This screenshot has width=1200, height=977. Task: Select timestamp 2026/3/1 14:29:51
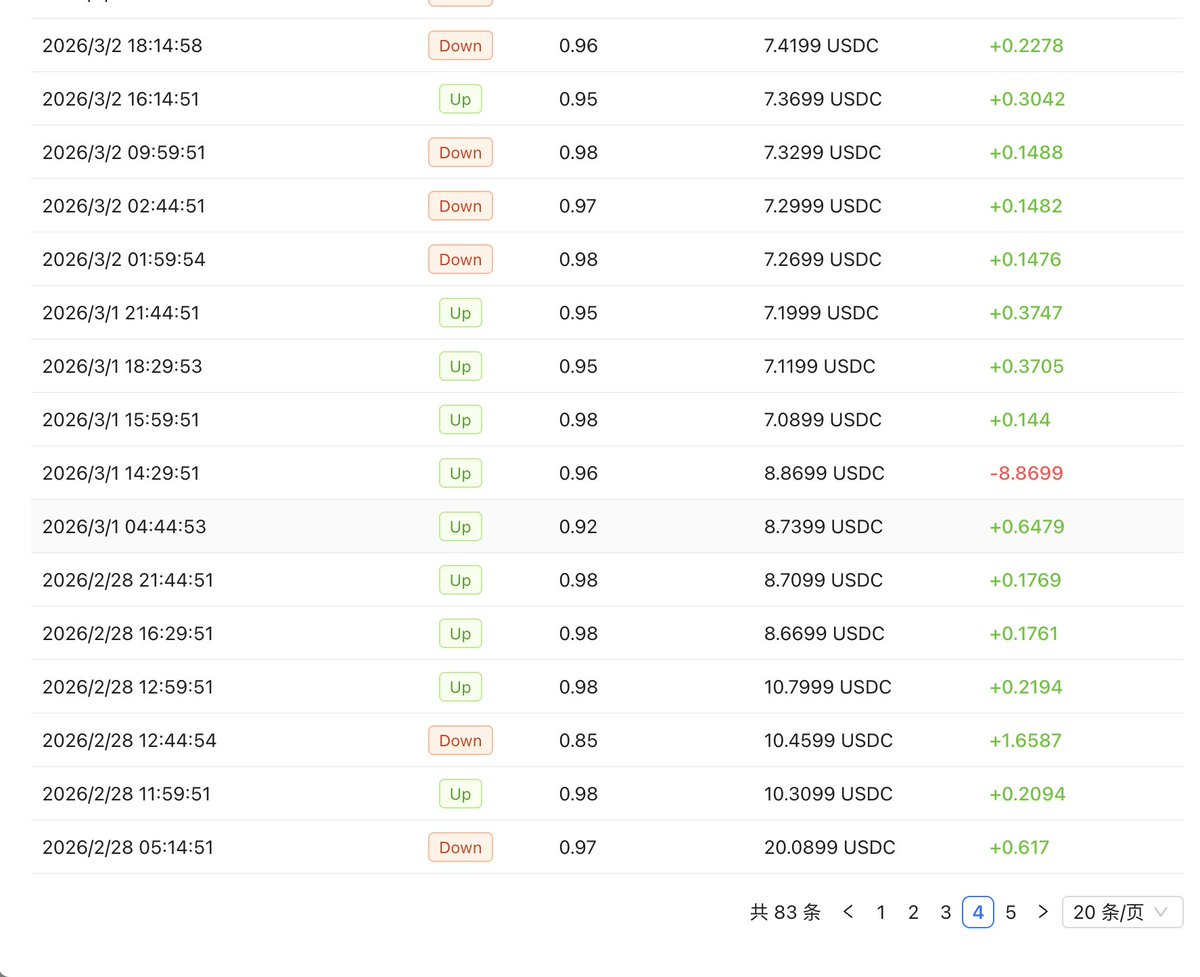[x=121, y=473]
